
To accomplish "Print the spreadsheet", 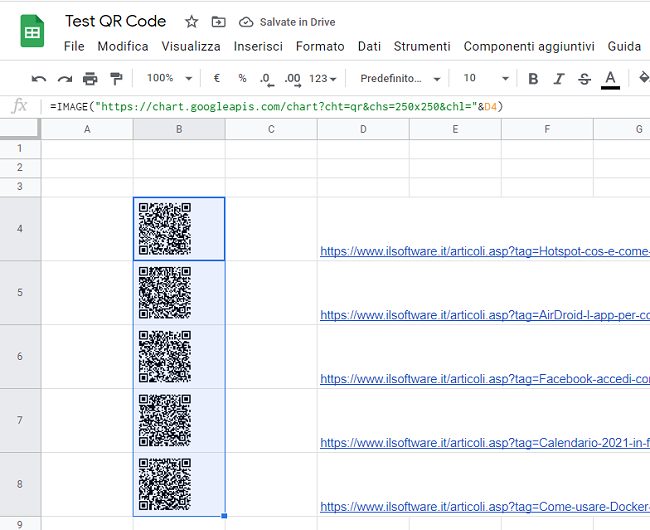I will 90,78.
